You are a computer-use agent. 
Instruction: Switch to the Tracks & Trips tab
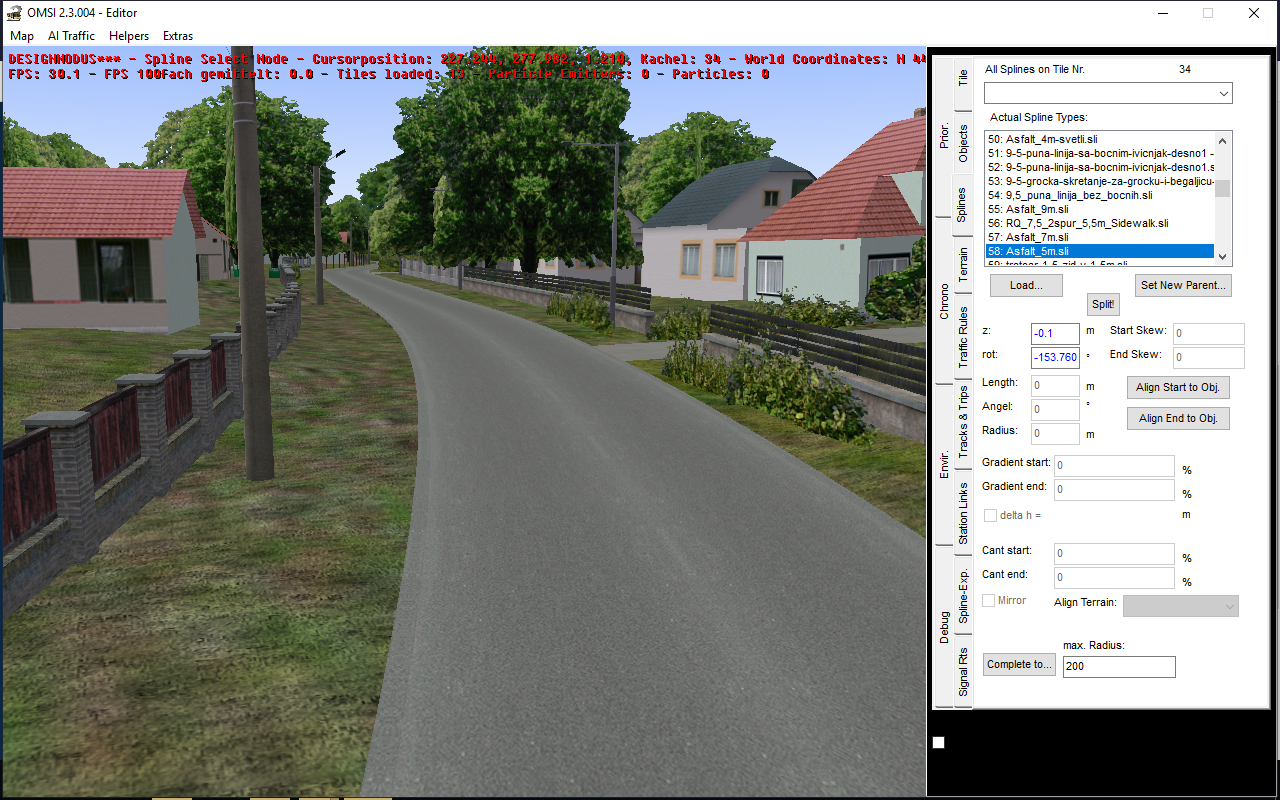click(963, 423)
